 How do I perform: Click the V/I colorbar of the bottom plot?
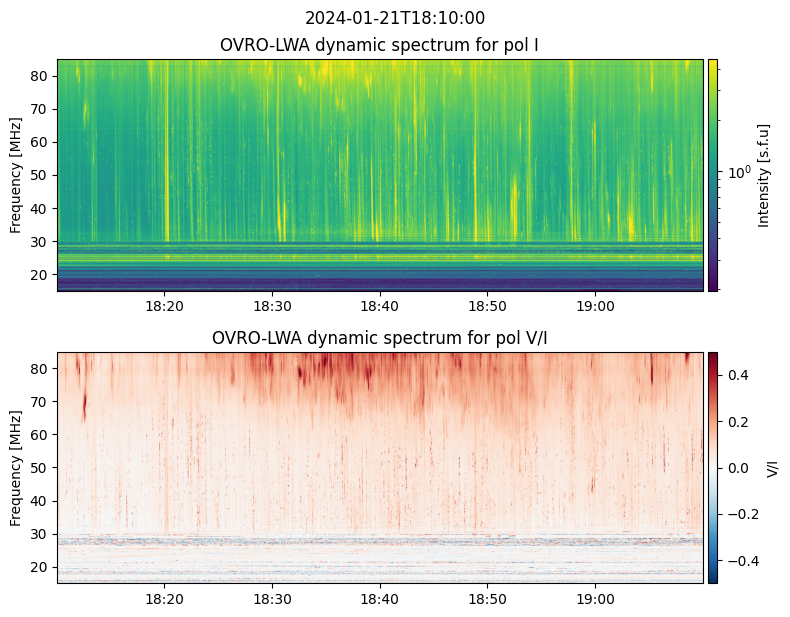click(x=713, y=467)
